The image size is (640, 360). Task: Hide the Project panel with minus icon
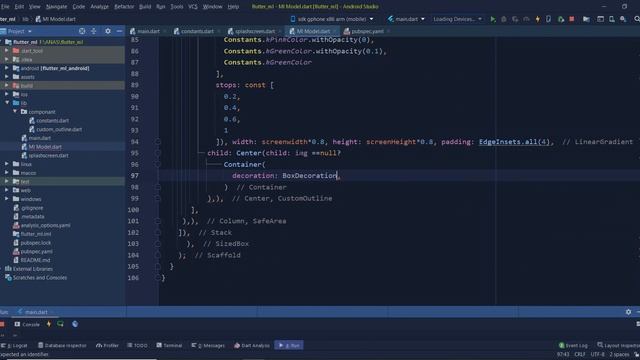pyautogui.click(x=119, y=31)
